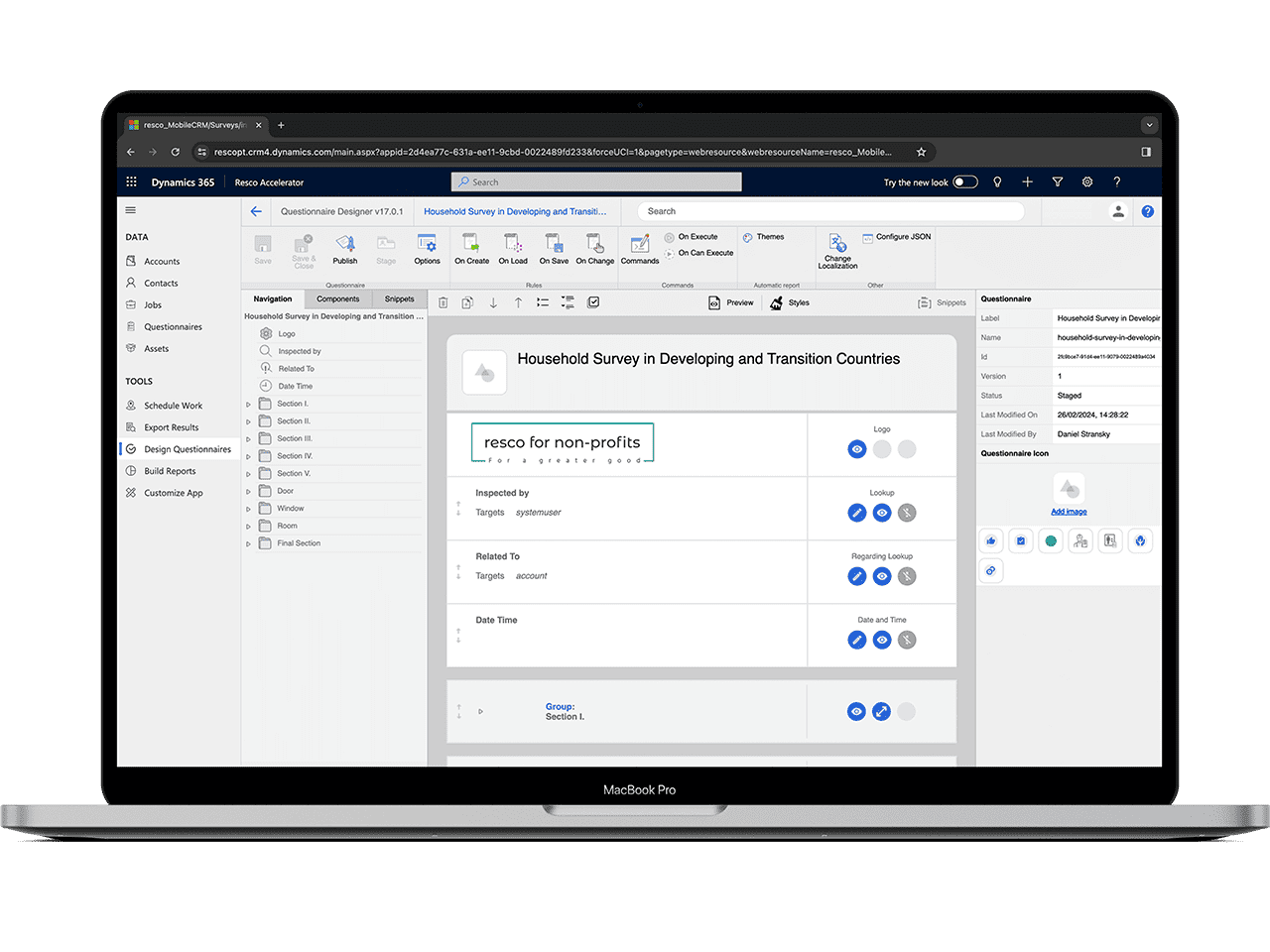The width and height of the screenshot is (1270, 952).
Task: Open Design Questionnaires in the sidebar
Action: coord(178,449)
